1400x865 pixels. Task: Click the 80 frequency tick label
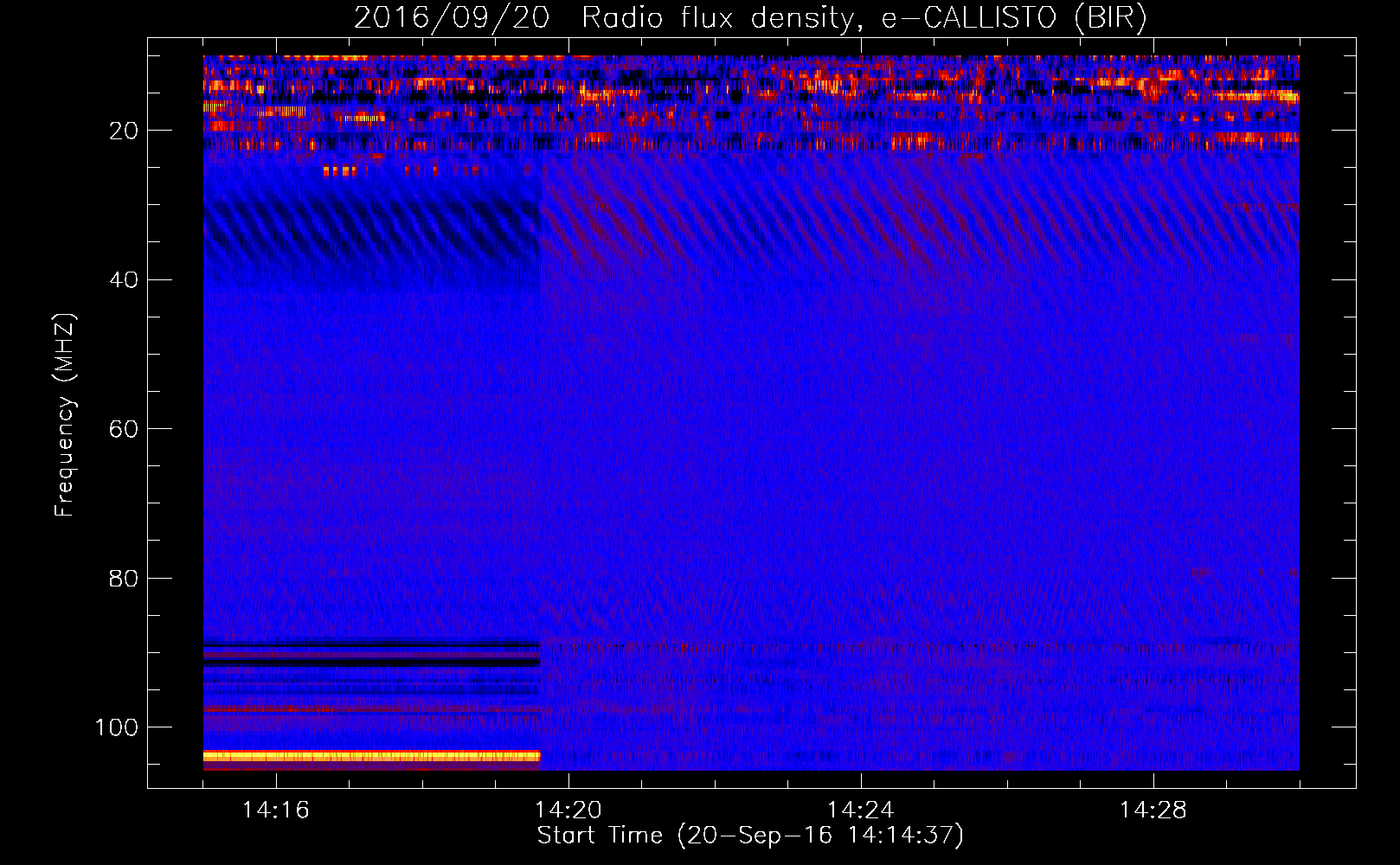point(124,578)
